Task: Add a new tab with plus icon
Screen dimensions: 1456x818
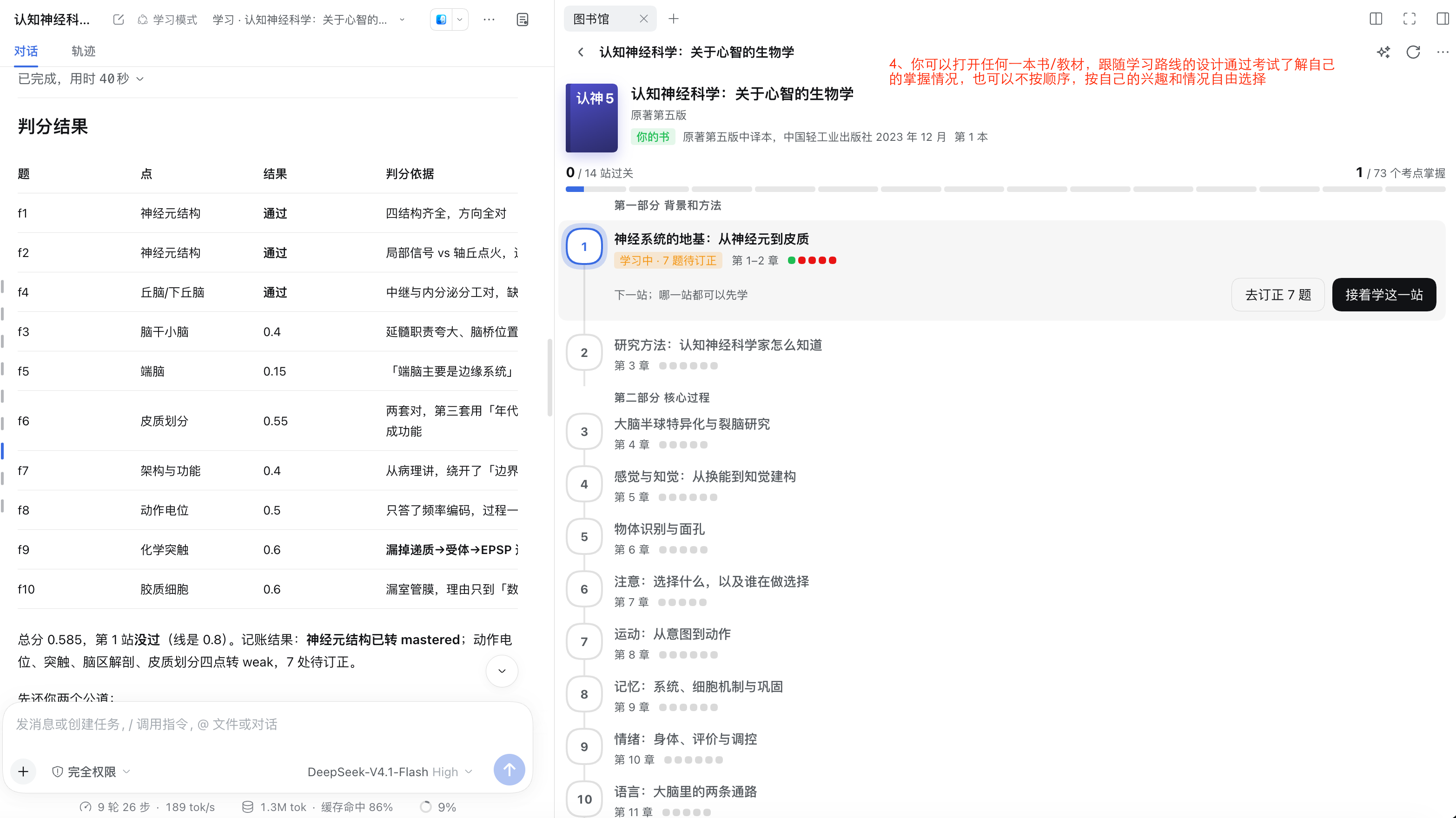Action: coord(673,19)
